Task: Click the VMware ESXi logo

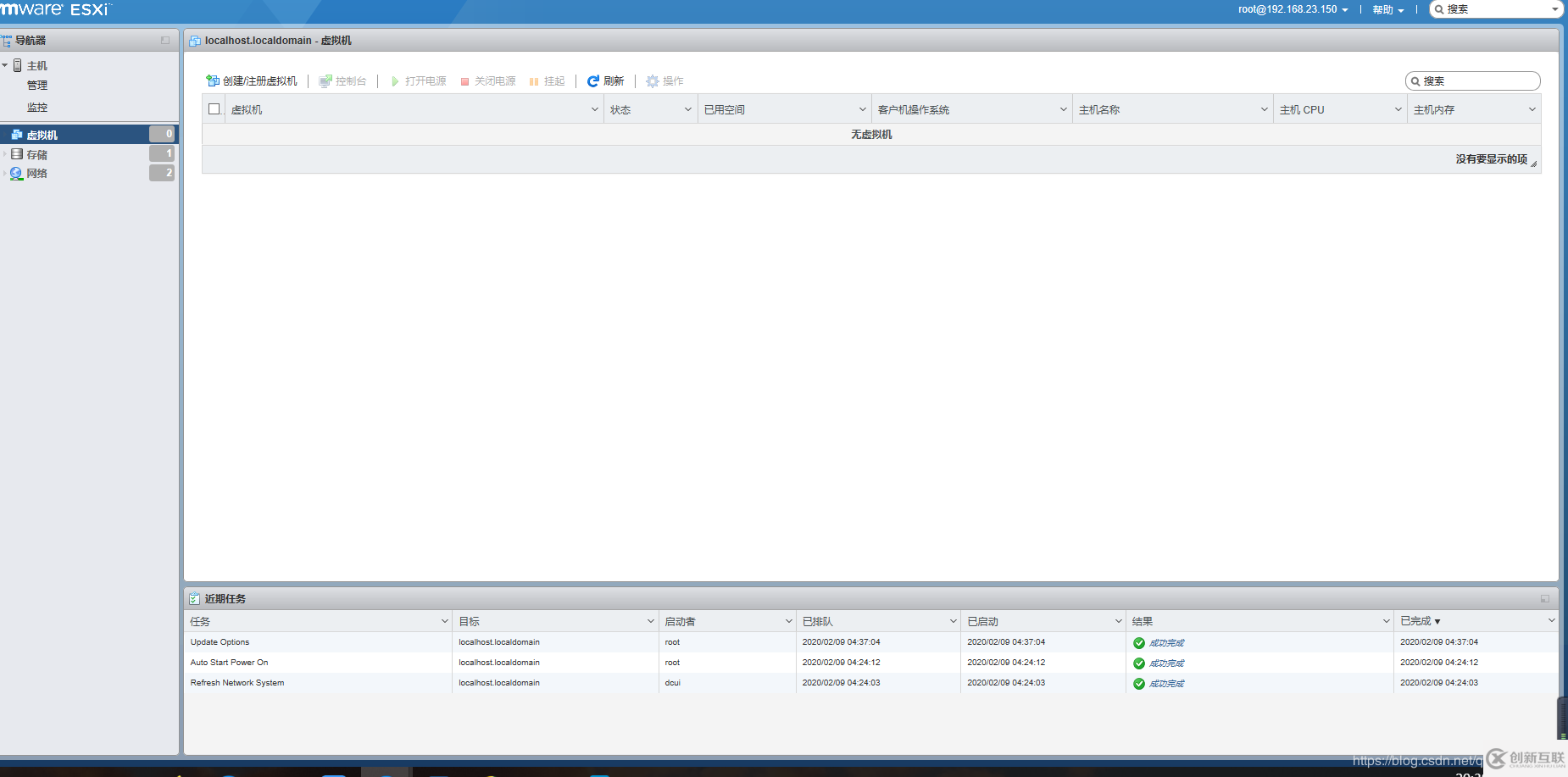Action: click(x=56, y=9)
